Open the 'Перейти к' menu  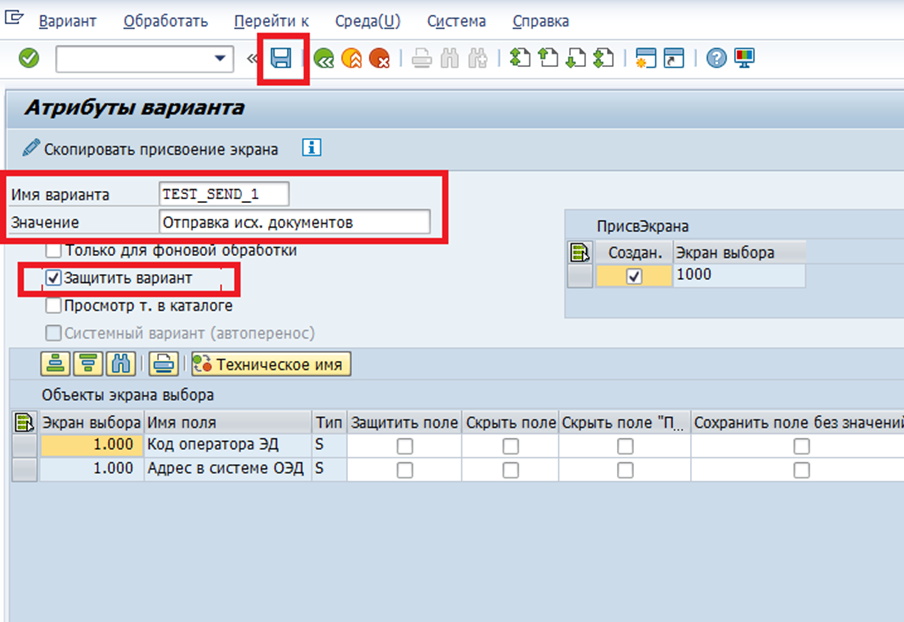point(271,21)
